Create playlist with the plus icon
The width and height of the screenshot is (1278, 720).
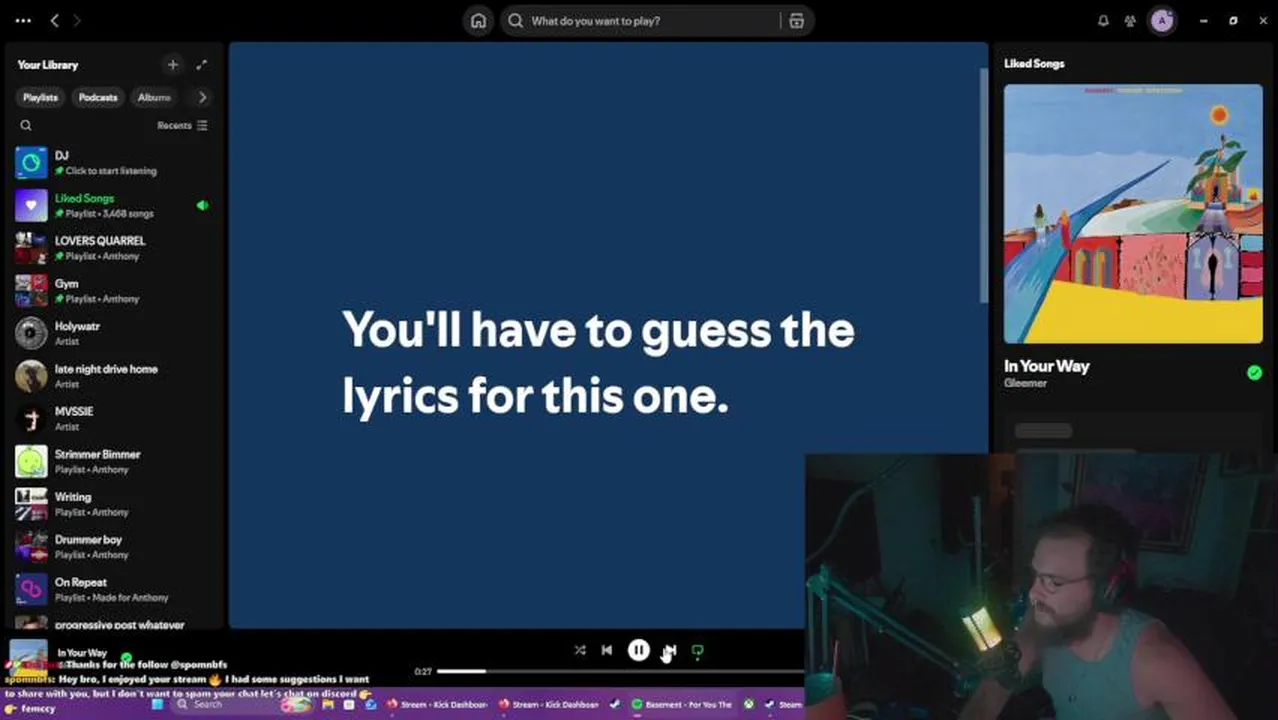173,65
